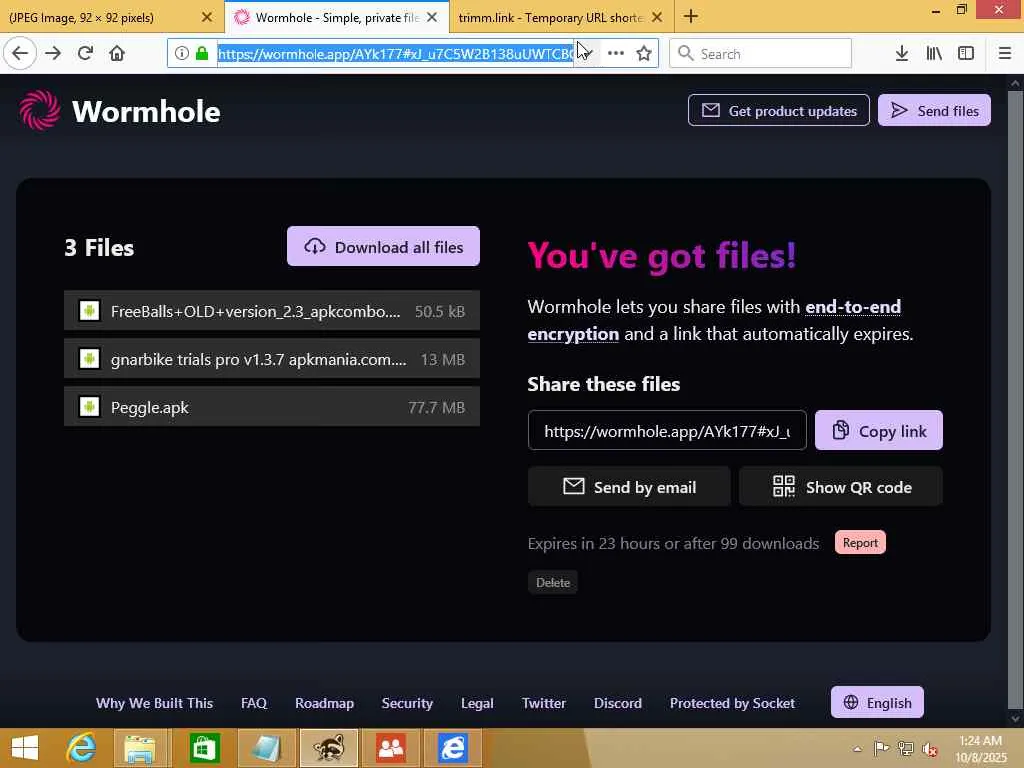
Task: Open the Discord footer link
Action: (618, 703)
